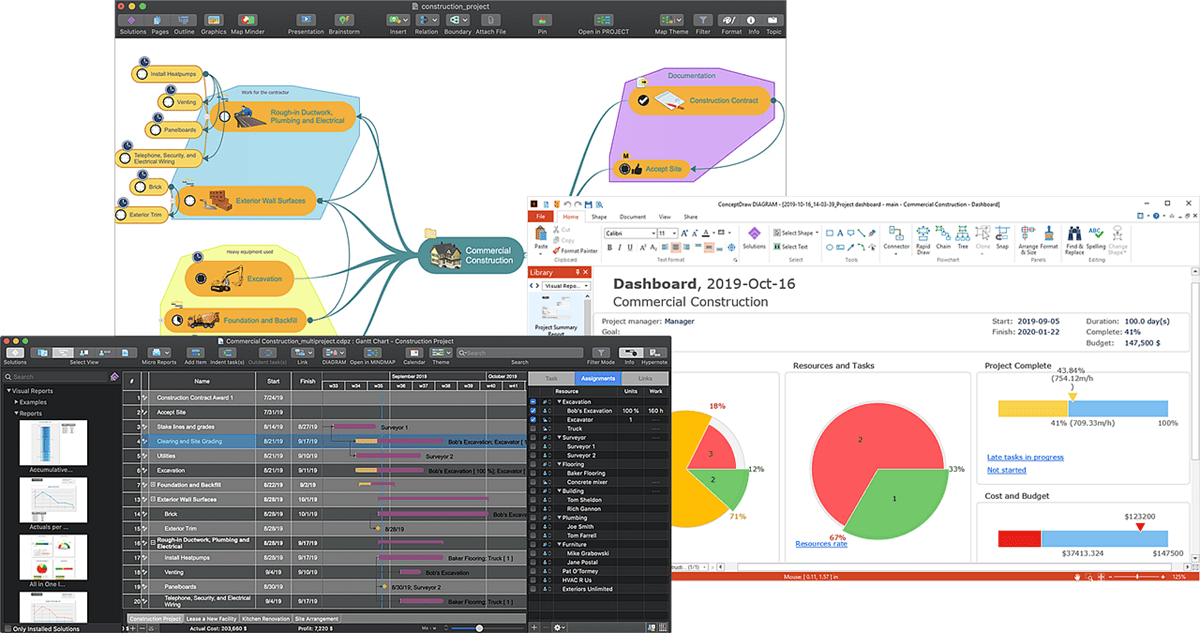
Task: Click Indent task(s) in the Gantt chart toolbar
Action: coord(228,356)
